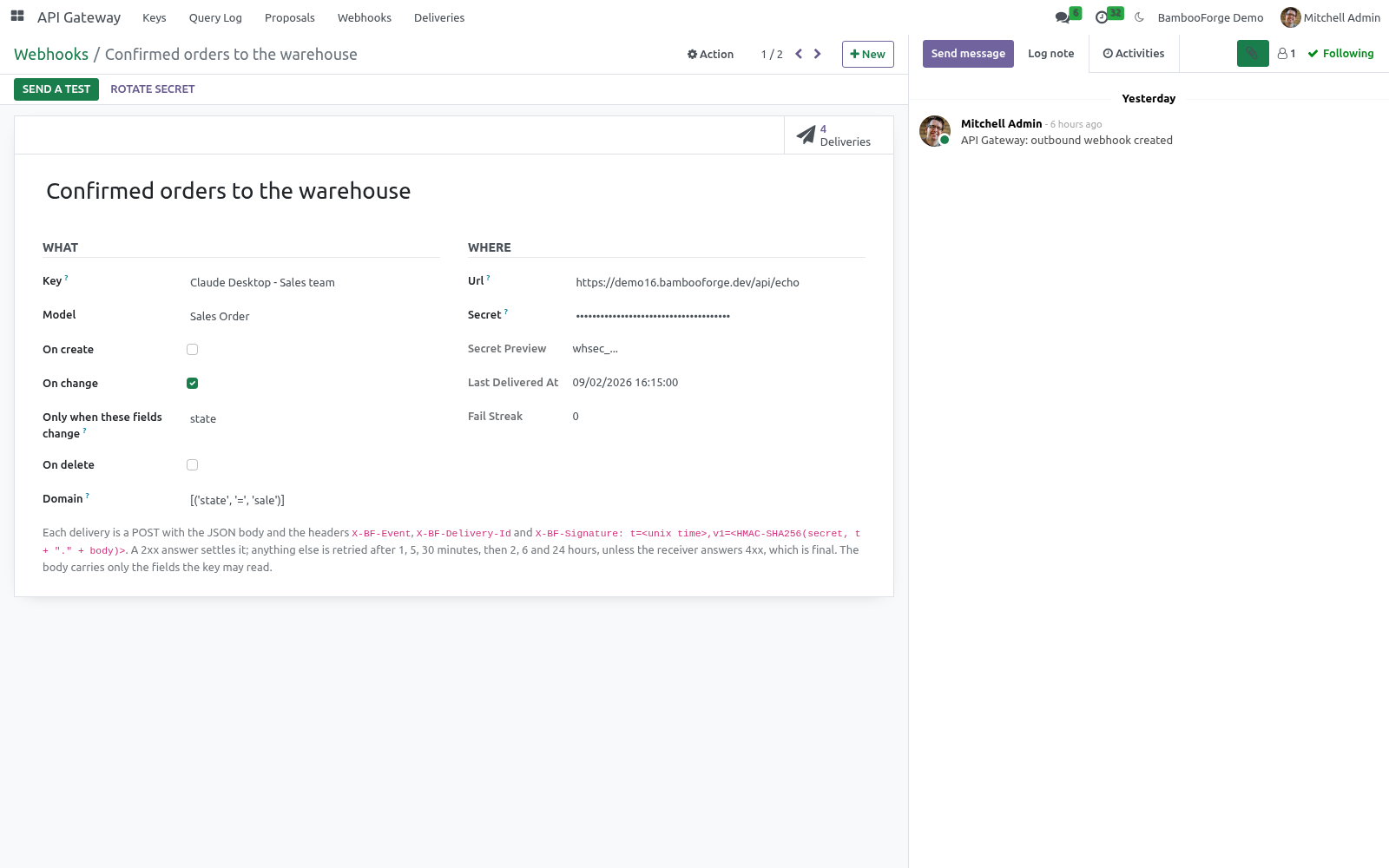
Task: Show help tooltip next to Url
Action: click(488, 278)
